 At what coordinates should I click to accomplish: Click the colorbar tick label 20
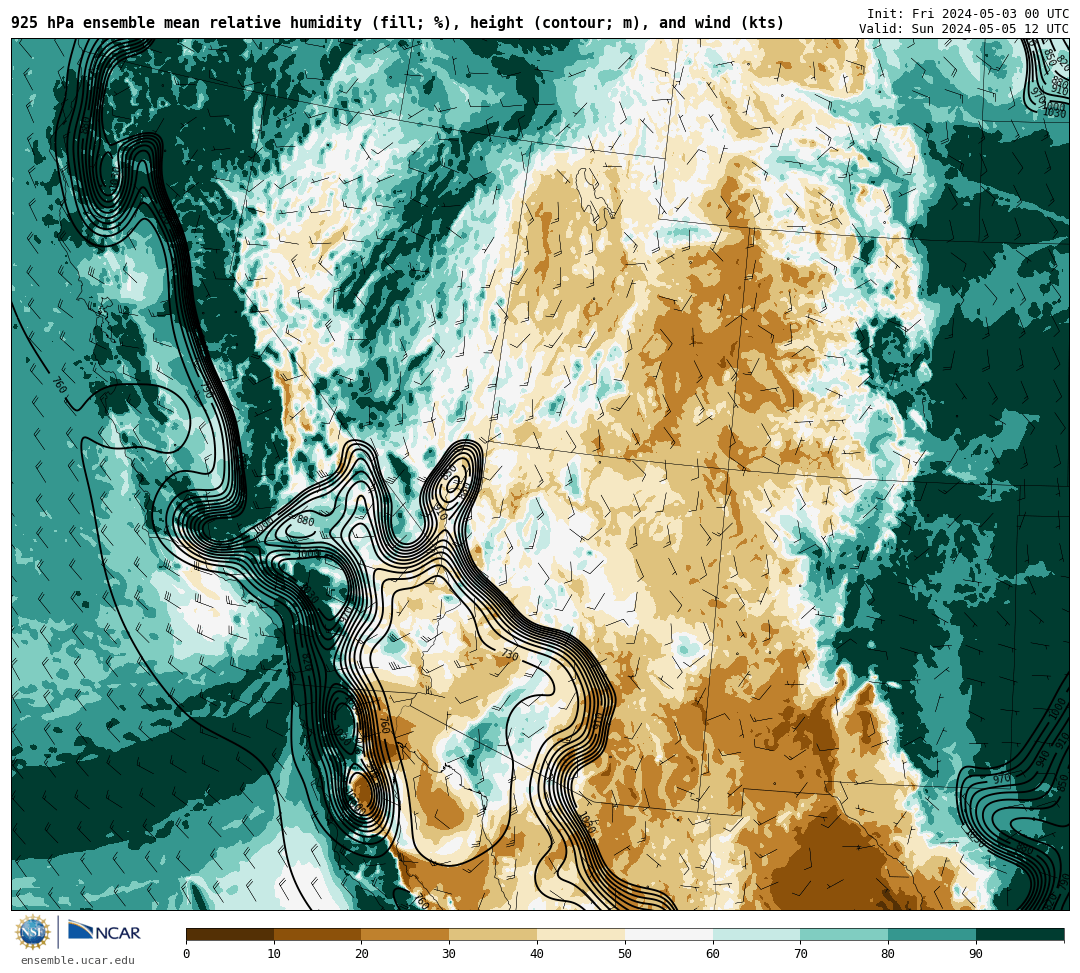tap(362, 954)
